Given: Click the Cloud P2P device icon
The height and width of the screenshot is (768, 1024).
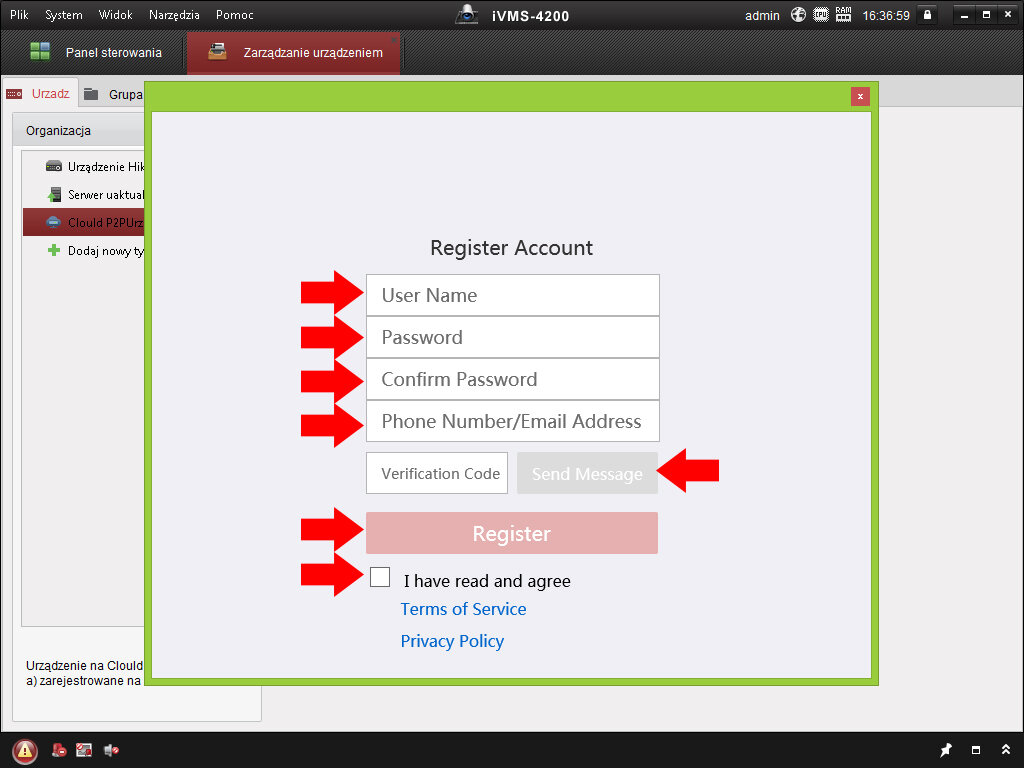Looking at the screenshot, I should 54,222.
